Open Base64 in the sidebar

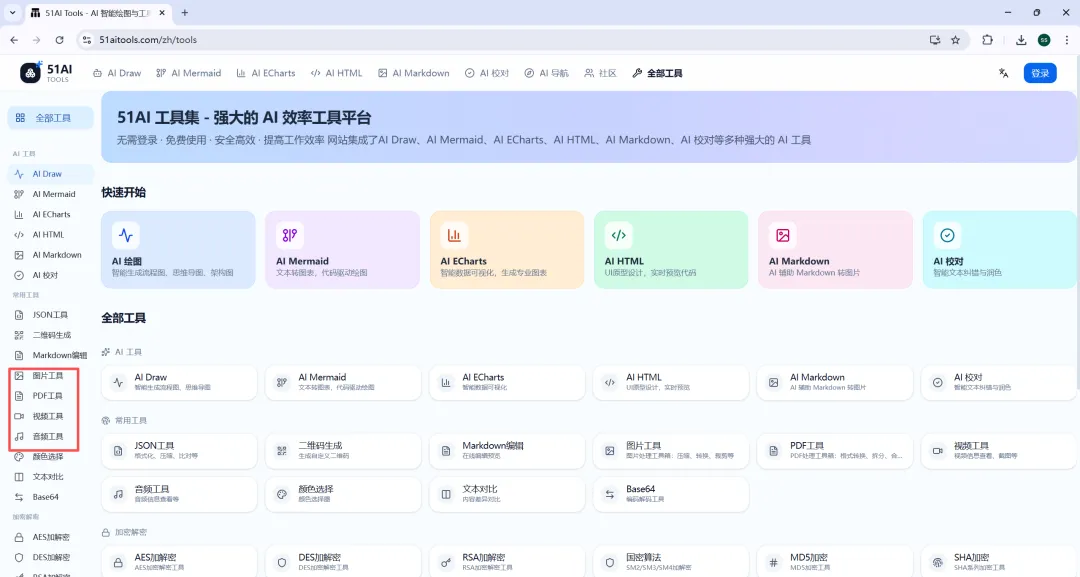[50, 497]
